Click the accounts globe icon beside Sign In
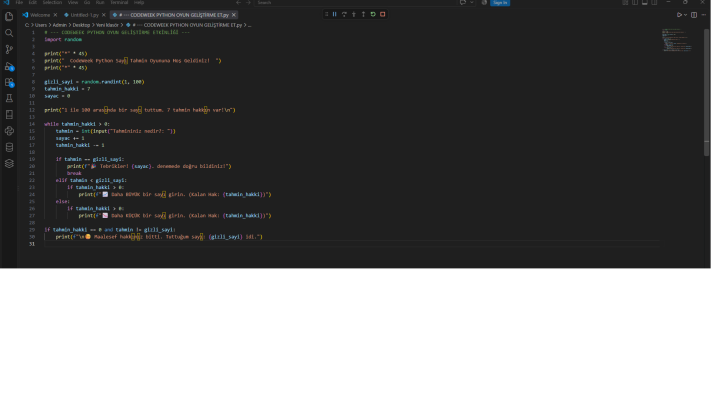 coord(484,3)
